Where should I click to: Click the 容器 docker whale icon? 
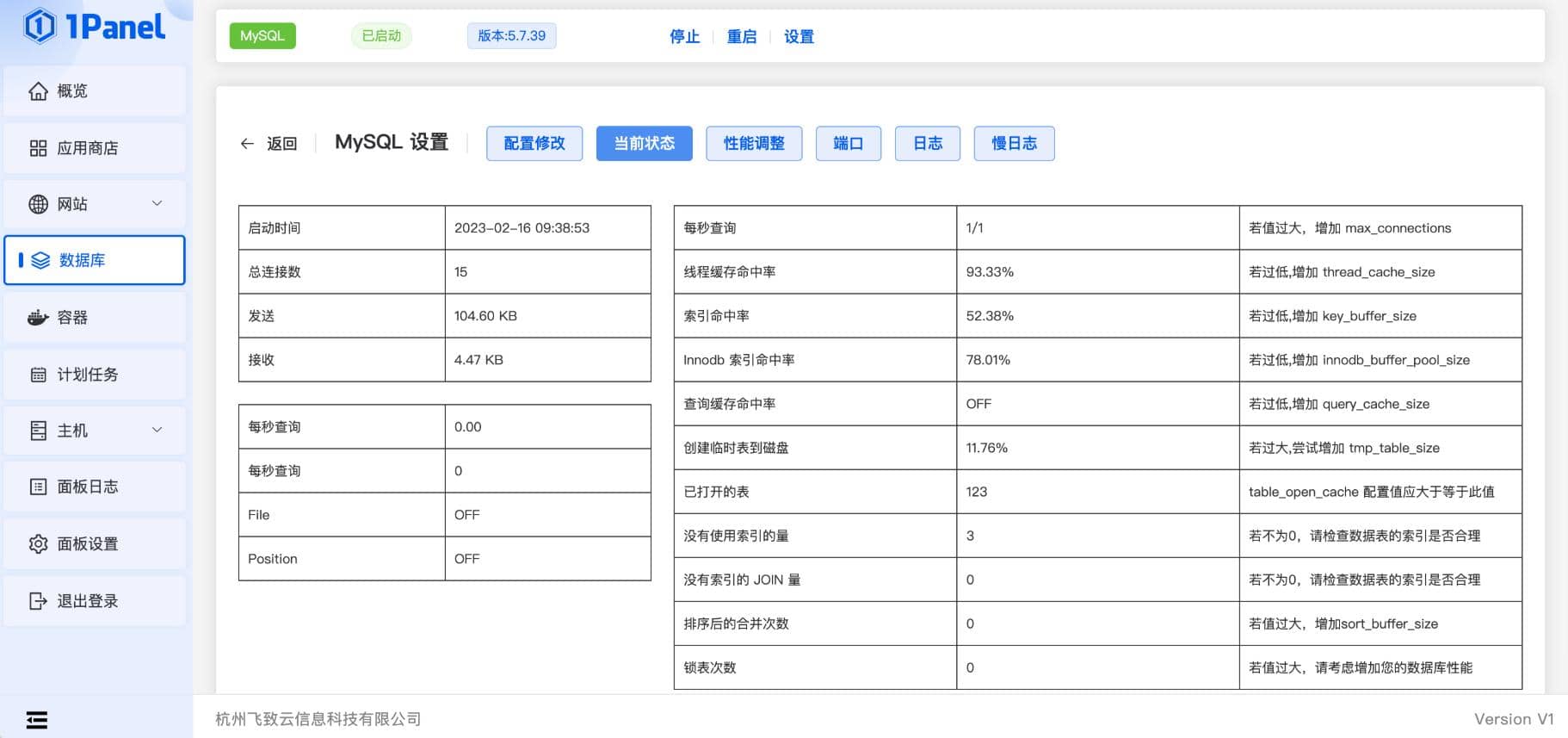point(38,318)
